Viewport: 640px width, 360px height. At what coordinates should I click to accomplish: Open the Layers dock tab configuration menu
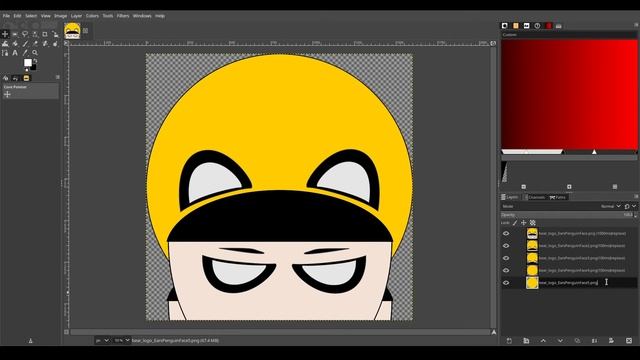636,197
